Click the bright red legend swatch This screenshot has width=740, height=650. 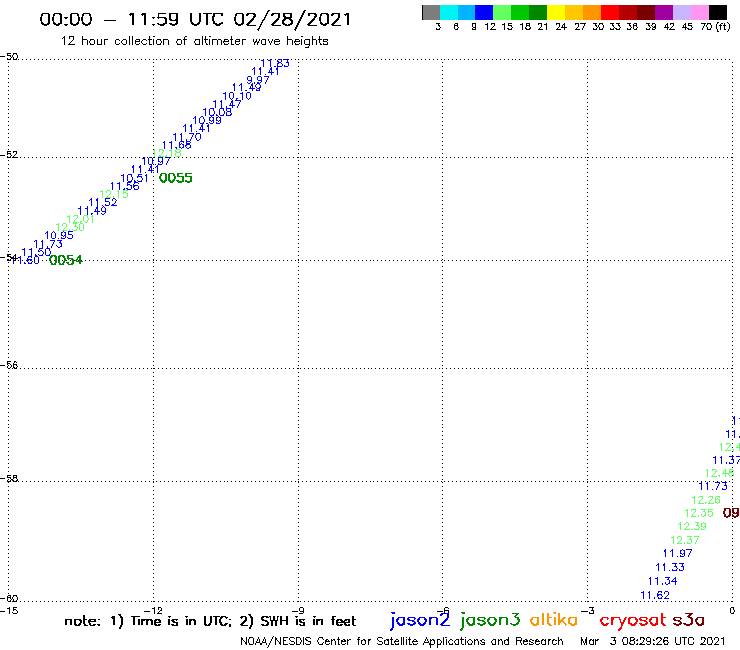coord(610,12)
